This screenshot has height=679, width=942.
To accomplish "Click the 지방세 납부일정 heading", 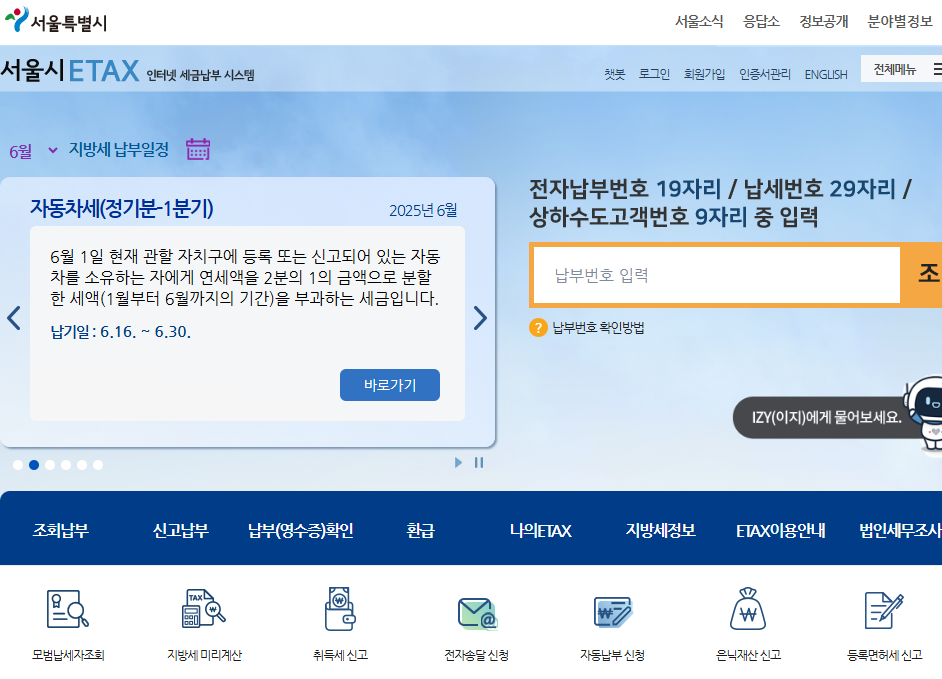I will coord(118,149).
